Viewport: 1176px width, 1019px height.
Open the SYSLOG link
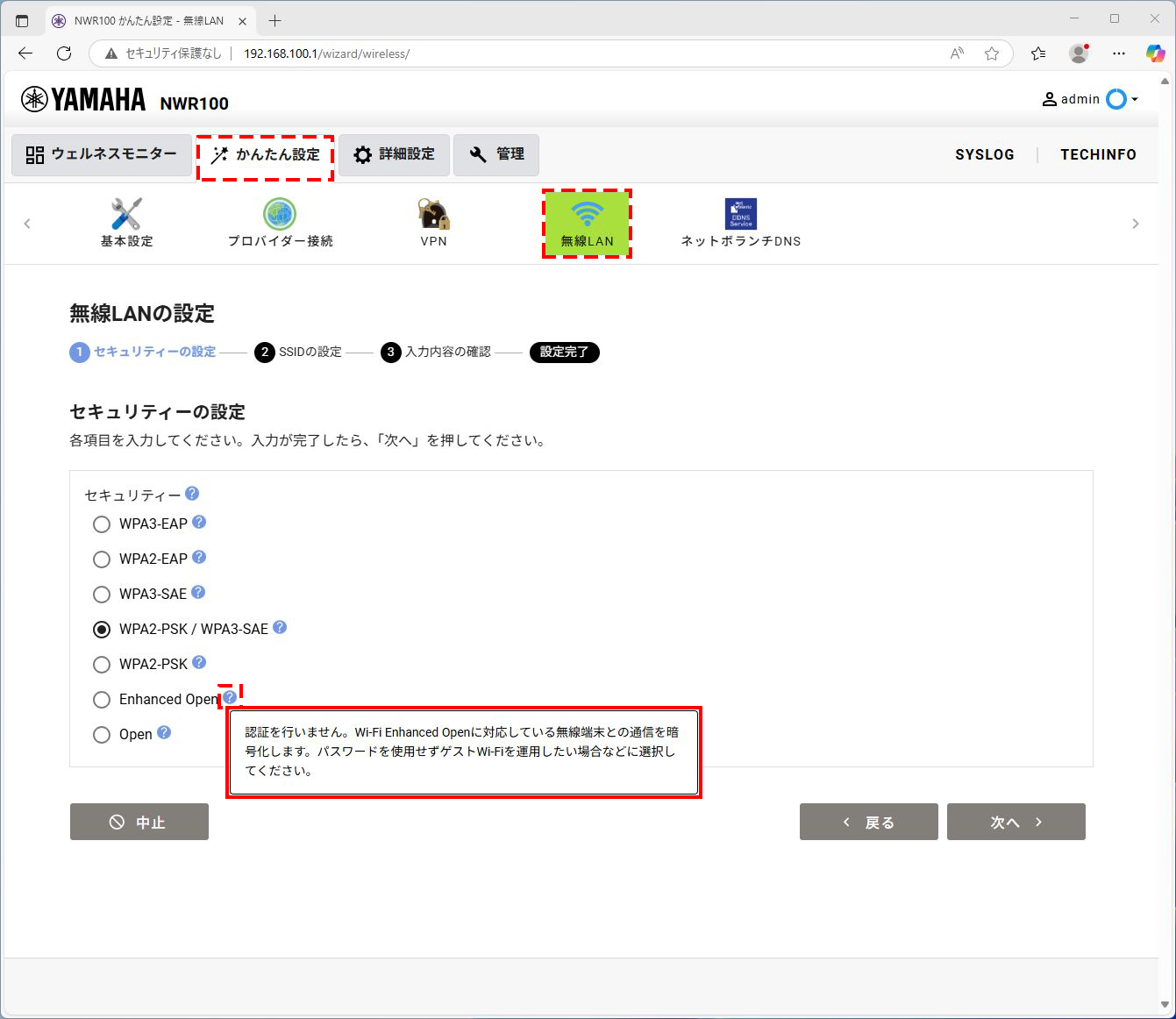984,154
